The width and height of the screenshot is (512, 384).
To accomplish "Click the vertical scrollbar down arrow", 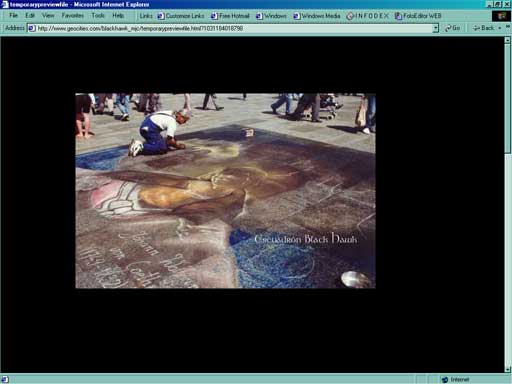I will pos(508,369).
